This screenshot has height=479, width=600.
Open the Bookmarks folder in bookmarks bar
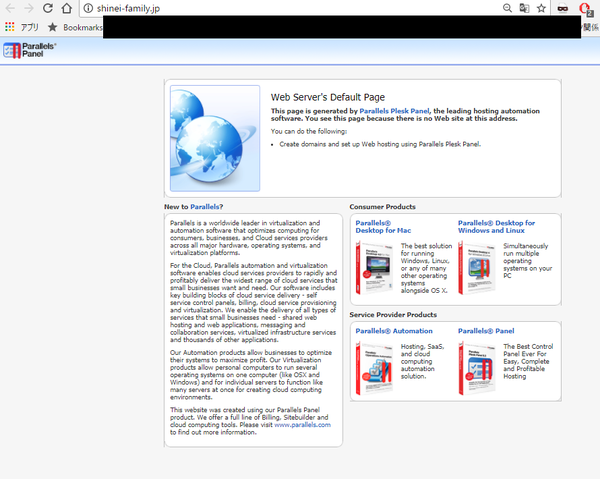[x=75, y=27]
